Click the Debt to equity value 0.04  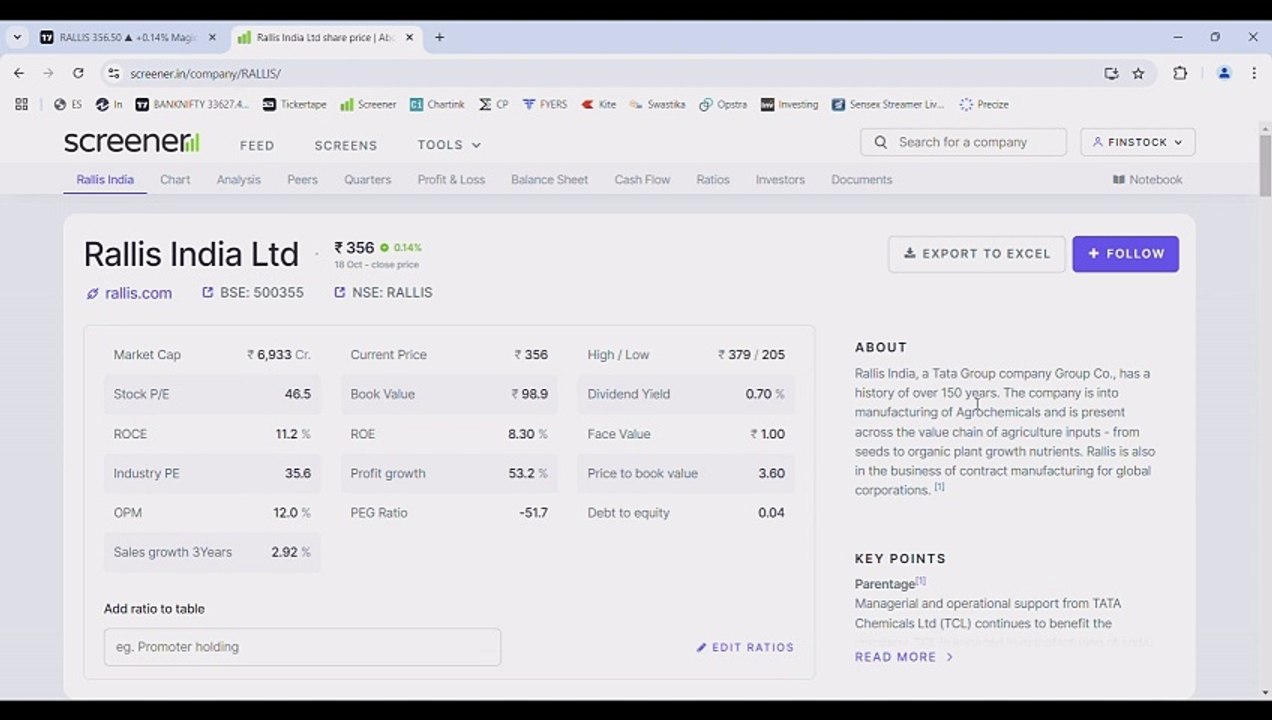click(x=771, y=513)
